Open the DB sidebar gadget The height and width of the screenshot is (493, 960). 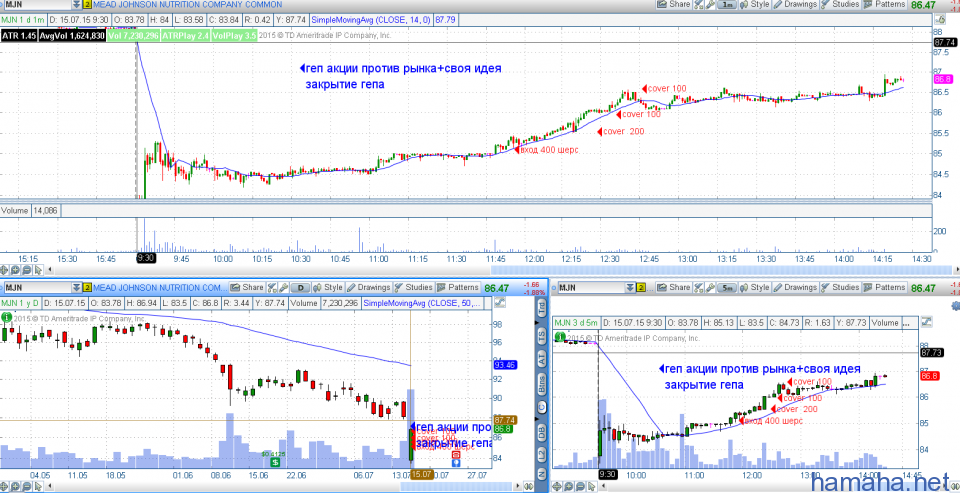point(541,431)
